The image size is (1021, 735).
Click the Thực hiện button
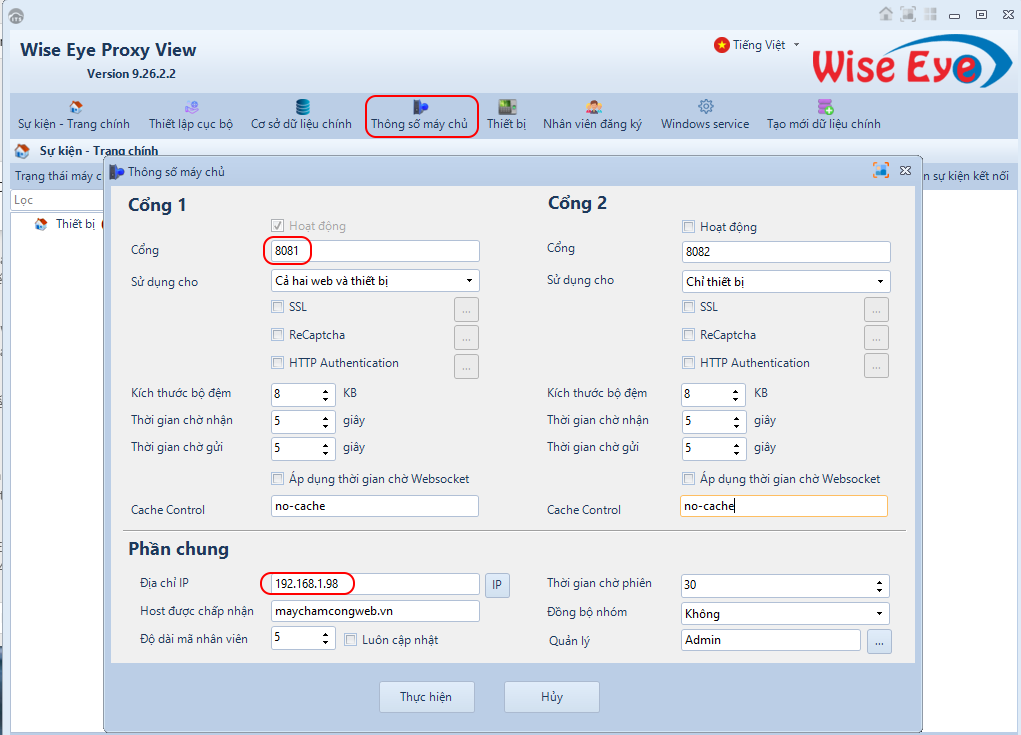(426, 697)
